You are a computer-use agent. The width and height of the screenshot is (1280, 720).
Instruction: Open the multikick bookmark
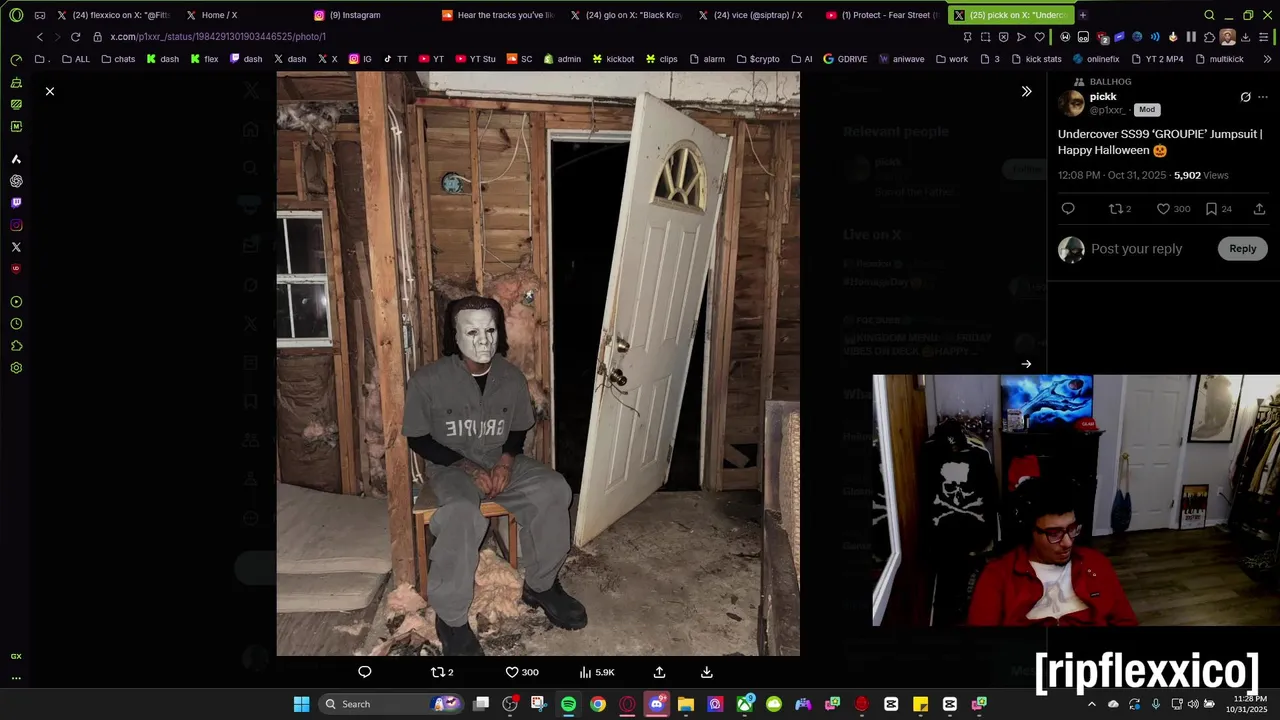coord(1219,59)
